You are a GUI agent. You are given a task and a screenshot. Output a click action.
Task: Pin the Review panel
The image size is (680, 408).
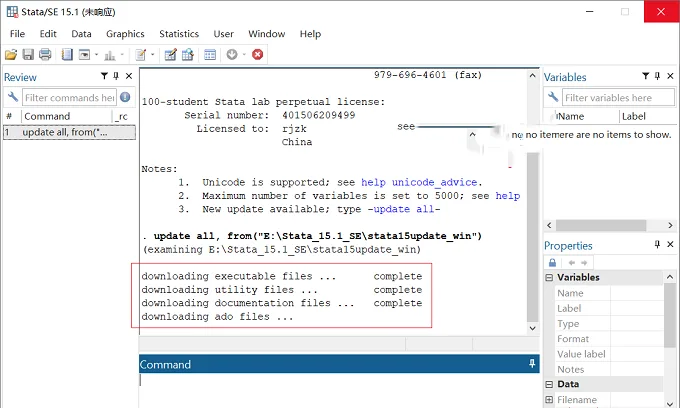pyautogui.click(x=116, y=76)
